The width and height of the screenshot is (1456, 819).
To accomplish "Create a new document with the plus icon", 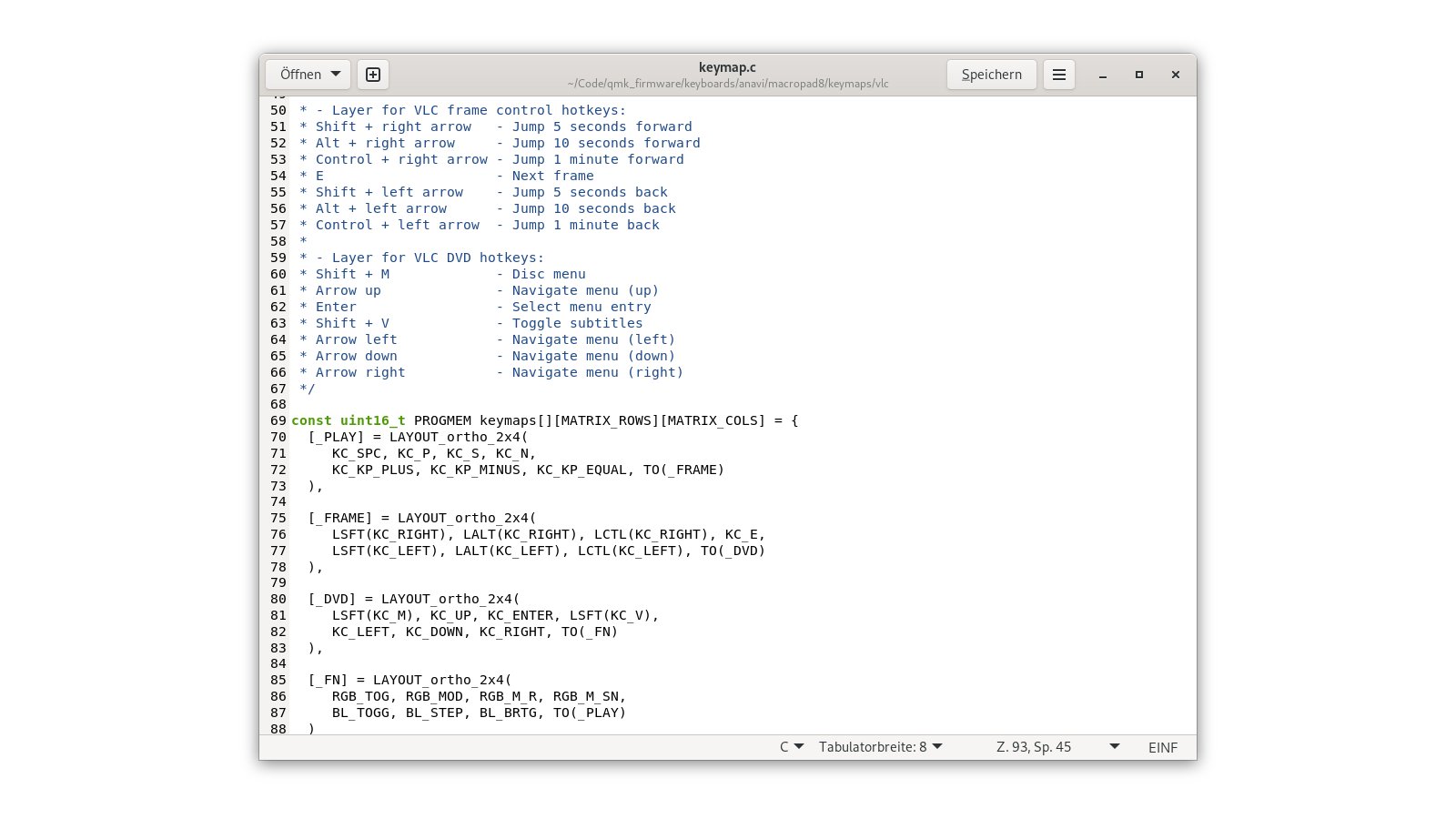I will tap(373, 75).
